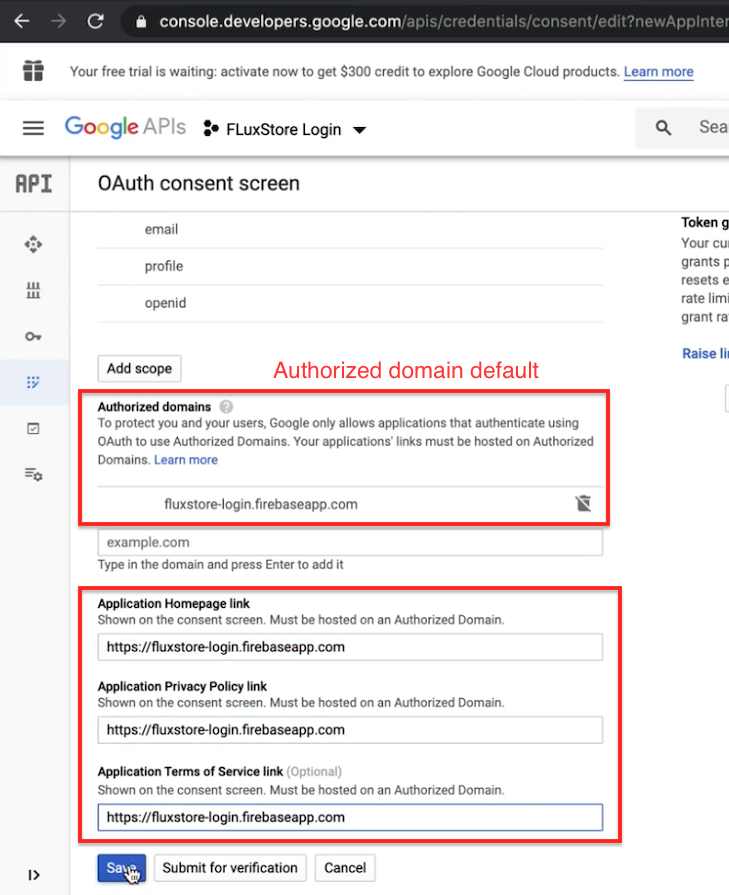Click Submit for verification button

point(230,868)
